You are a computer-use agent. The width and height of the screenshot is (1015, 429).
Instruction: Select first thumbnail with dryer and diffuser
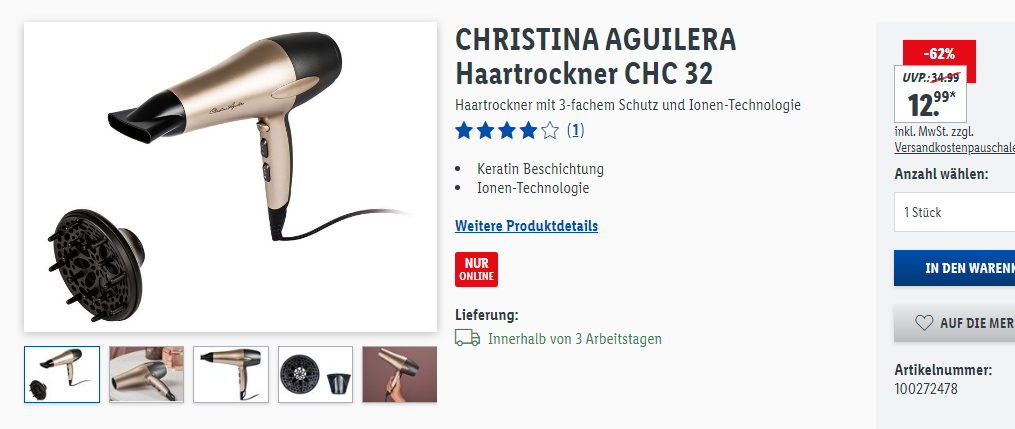click(62, 375)
